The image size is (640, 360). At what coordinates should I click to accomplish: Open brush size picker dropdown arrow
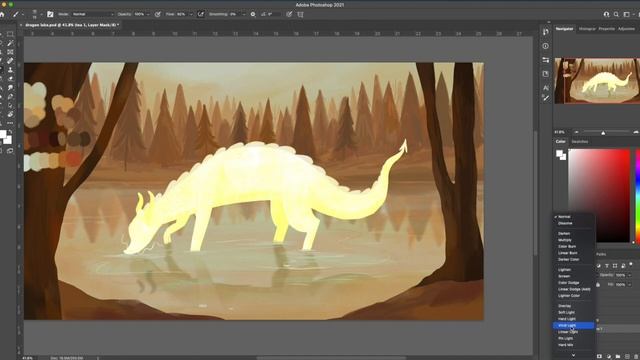pyautogui.click(x=41, y=14)
